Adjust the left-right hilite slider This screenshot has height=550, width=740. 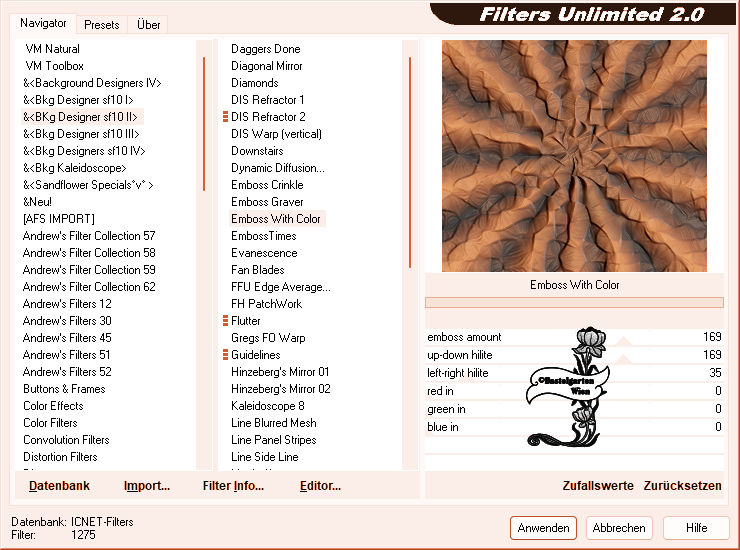(574, 373)
